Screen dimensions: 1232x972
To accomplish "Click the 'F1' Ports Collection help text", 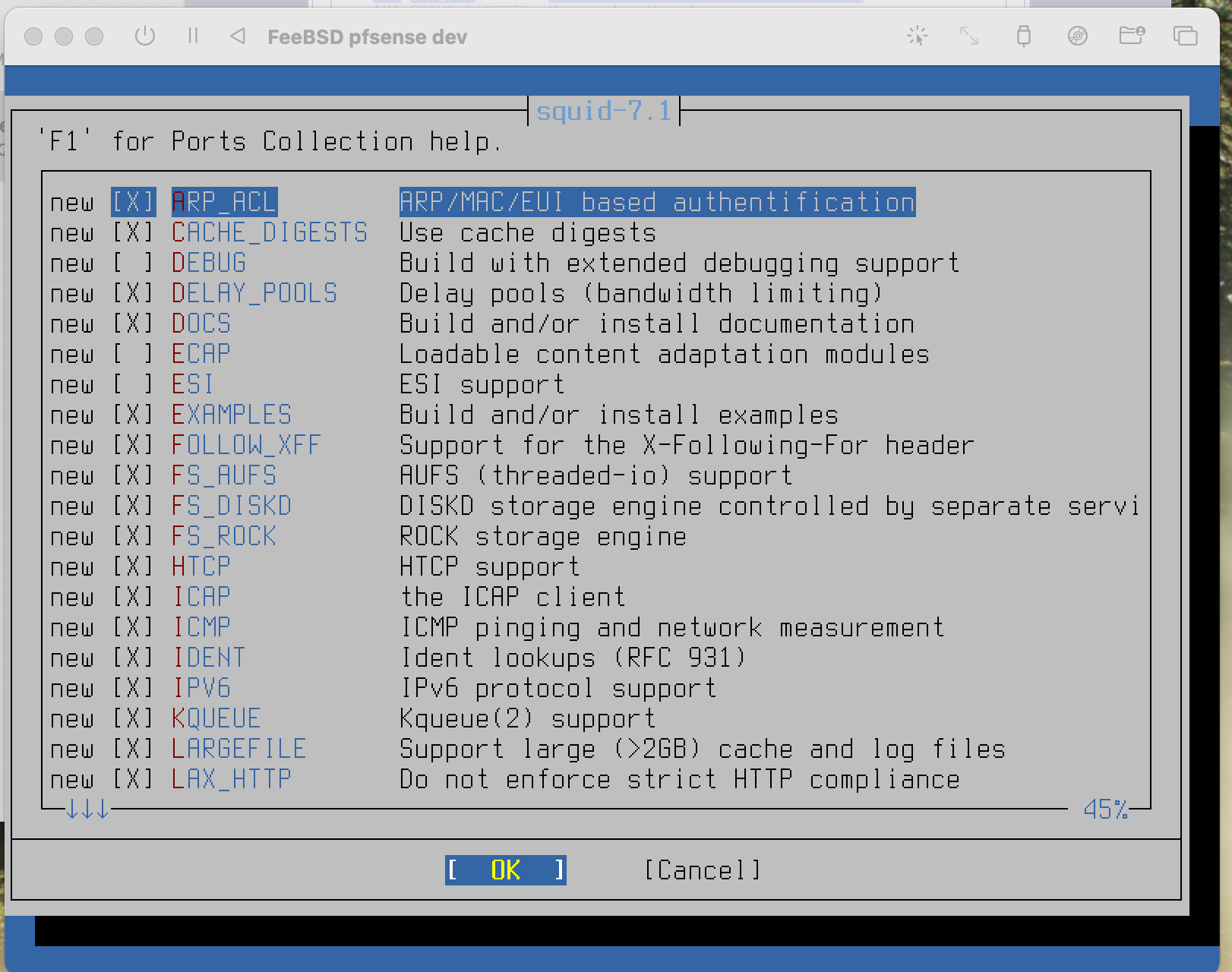I will click(270, 142).
